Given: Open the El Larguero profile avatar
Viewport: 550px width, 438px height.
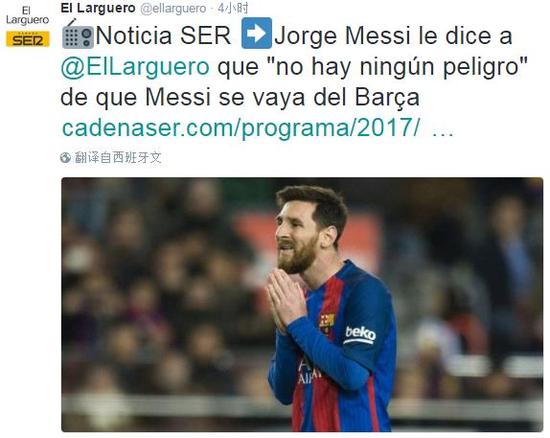Looking at the screenshot, I should point(27,25).
